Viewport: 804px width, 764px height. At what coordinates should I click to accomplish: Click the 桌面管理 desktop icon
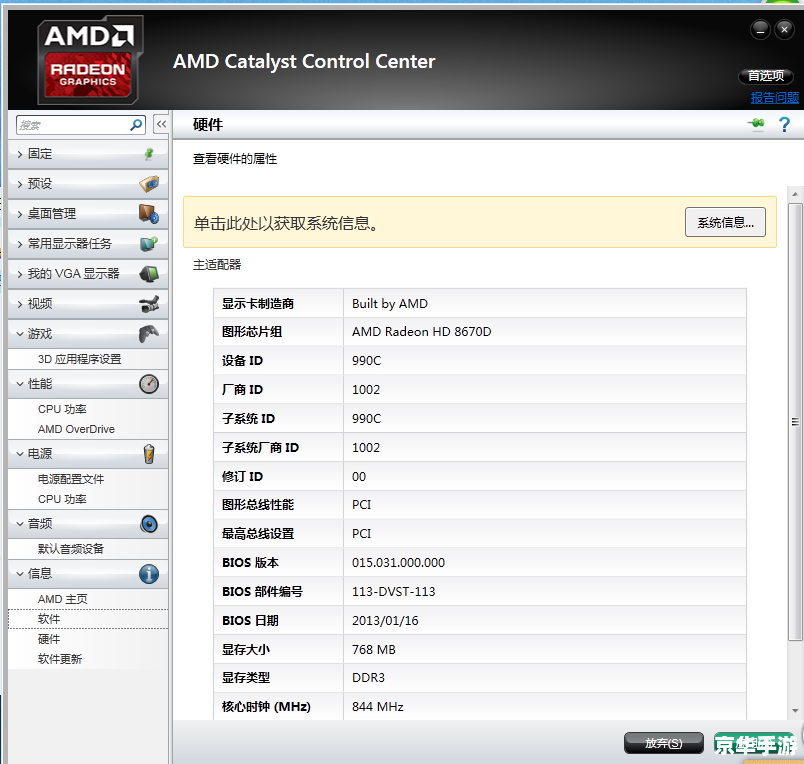tap(149, 214)
